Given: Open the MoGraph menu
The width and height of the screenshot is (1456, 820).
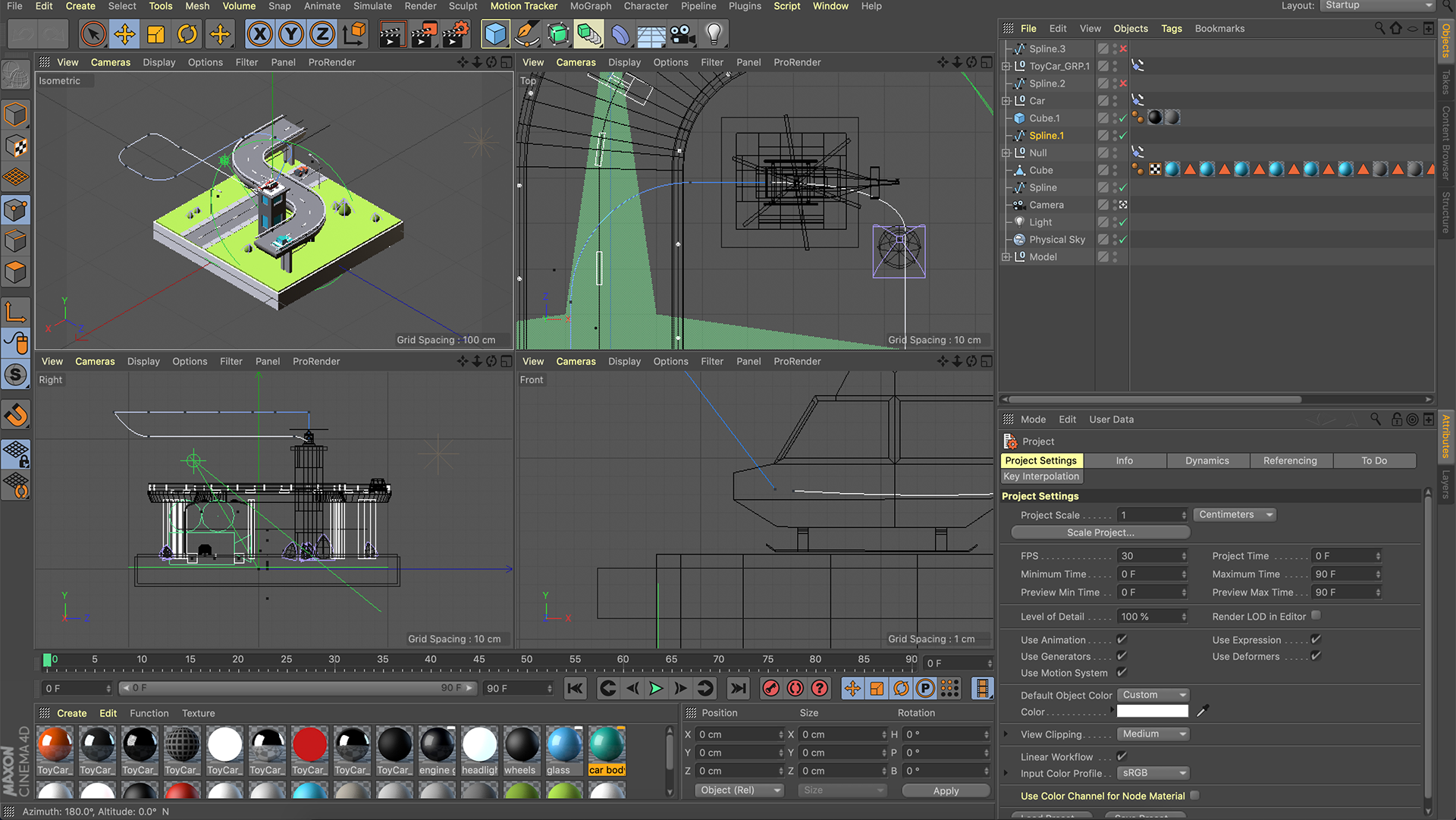Looking at the screenshot, I should [590, 6].
